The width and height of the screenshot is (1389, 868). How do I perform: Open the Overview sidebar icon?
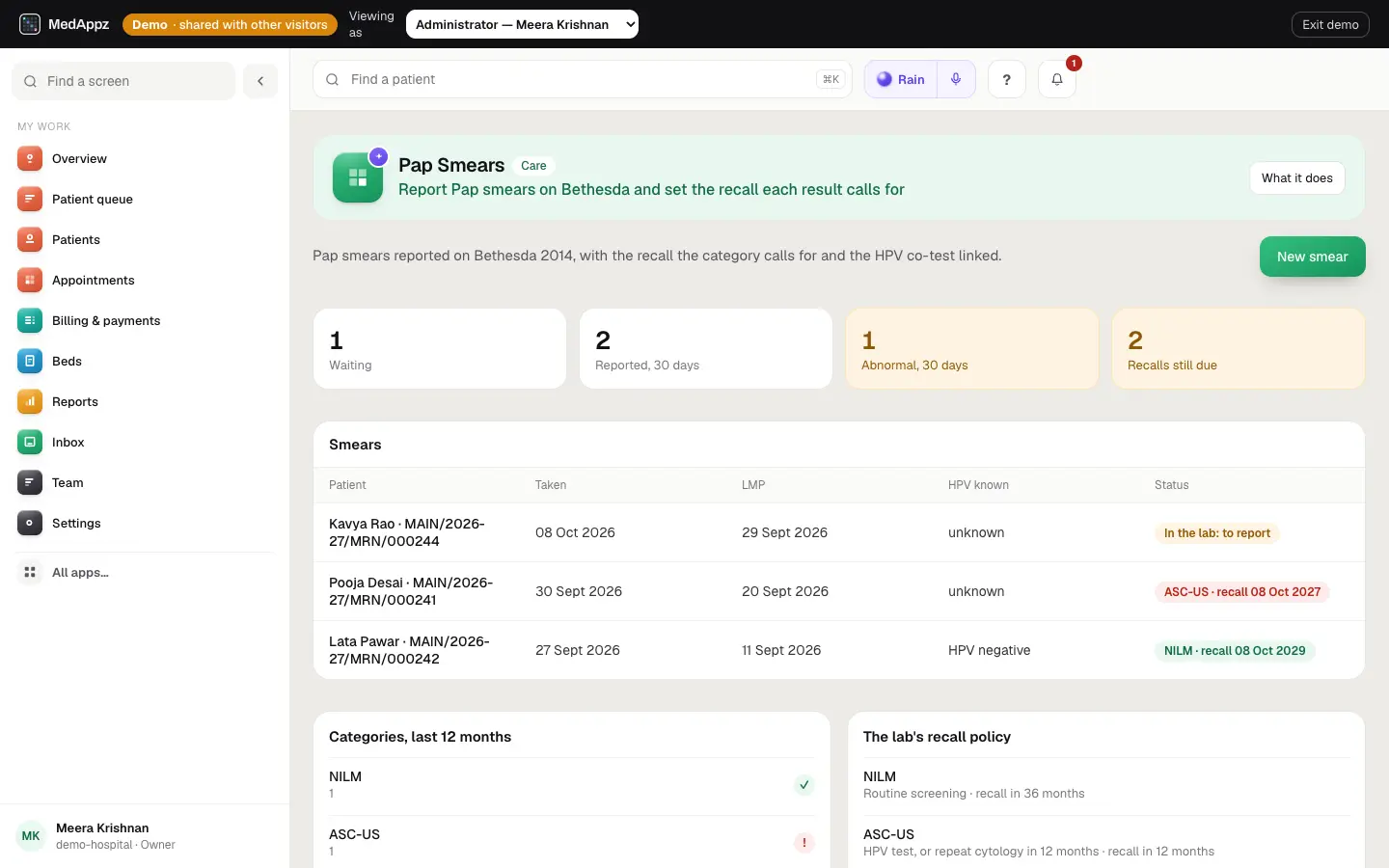[x=30, y=159]
